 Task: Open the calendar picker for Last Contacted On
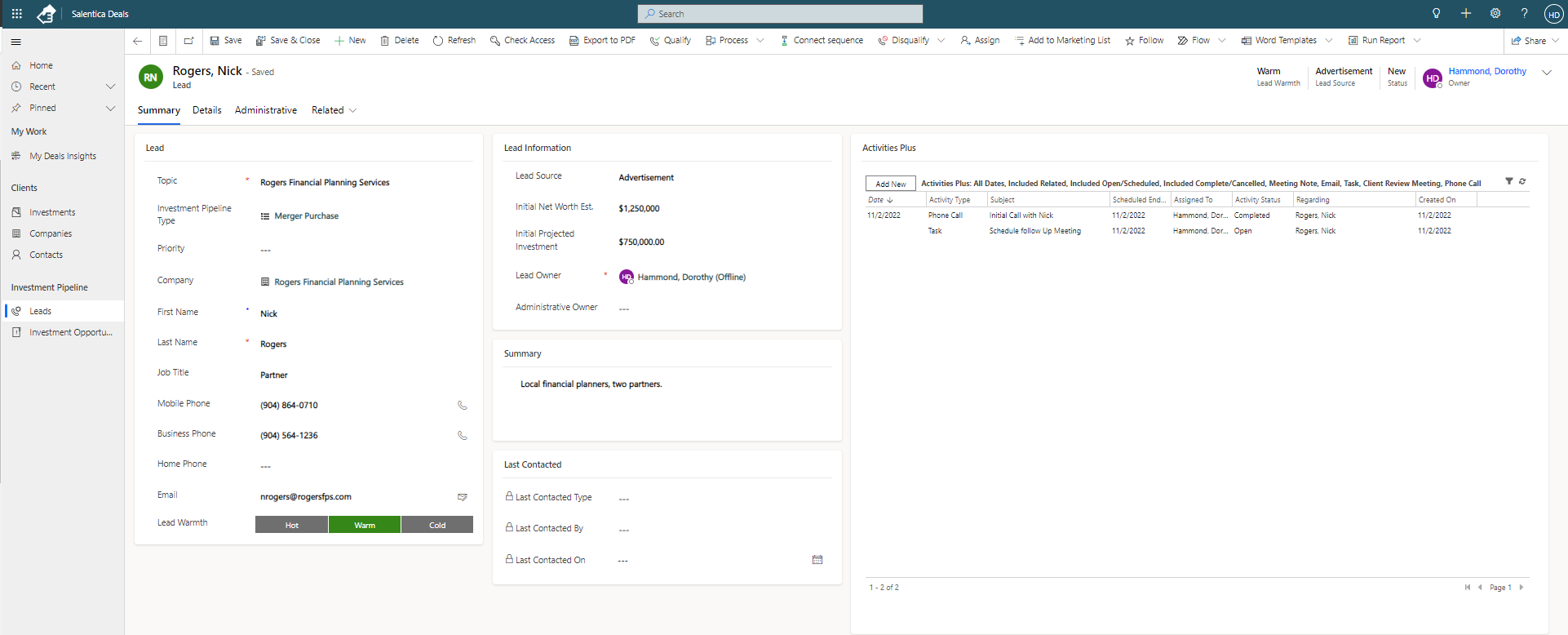(x=817, y=560)
